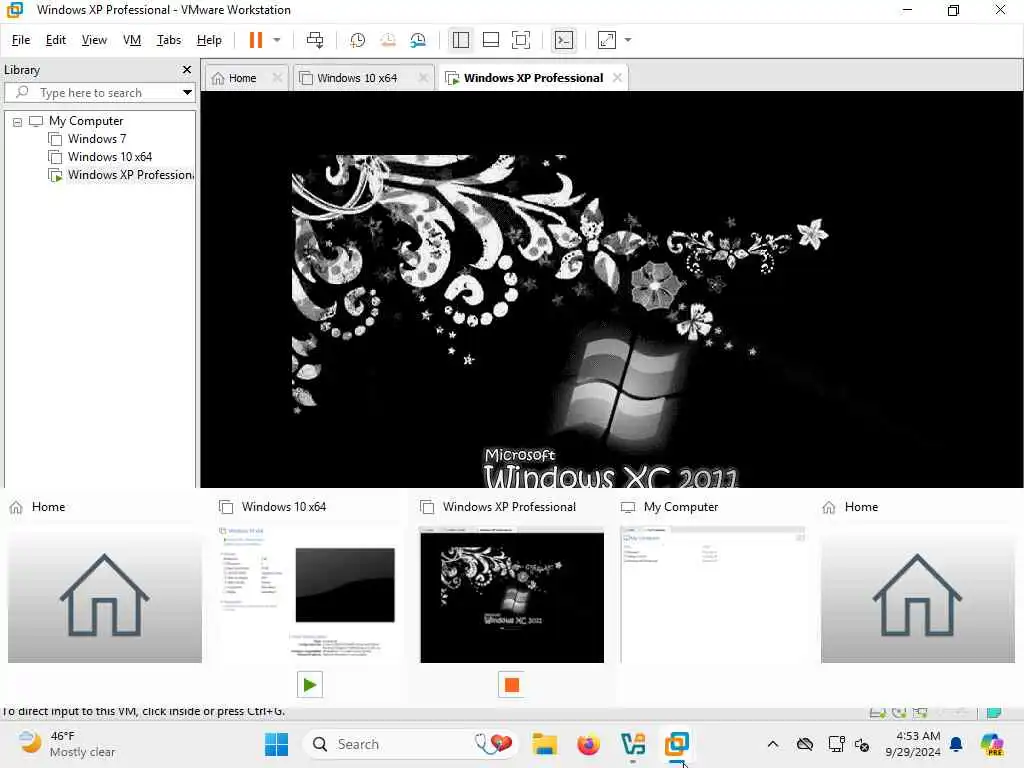Viewport: 1024px width, 768px height.
Task: Click the teal message log icon in the status bar
Action: pos(994,712)
